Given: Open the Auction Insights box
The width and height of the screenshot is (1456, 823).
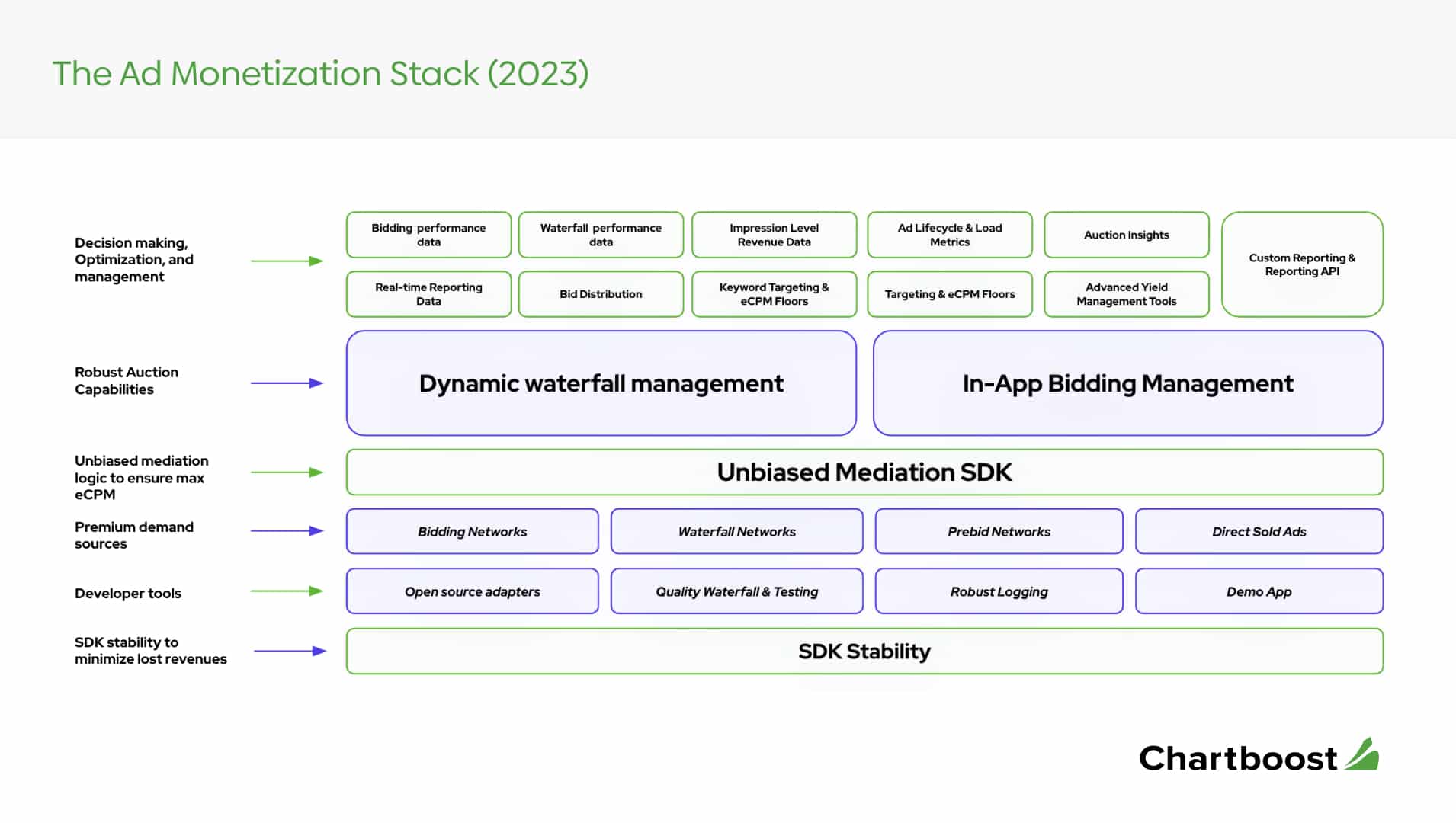Looking at the screenshot, I should point(1127,235).
